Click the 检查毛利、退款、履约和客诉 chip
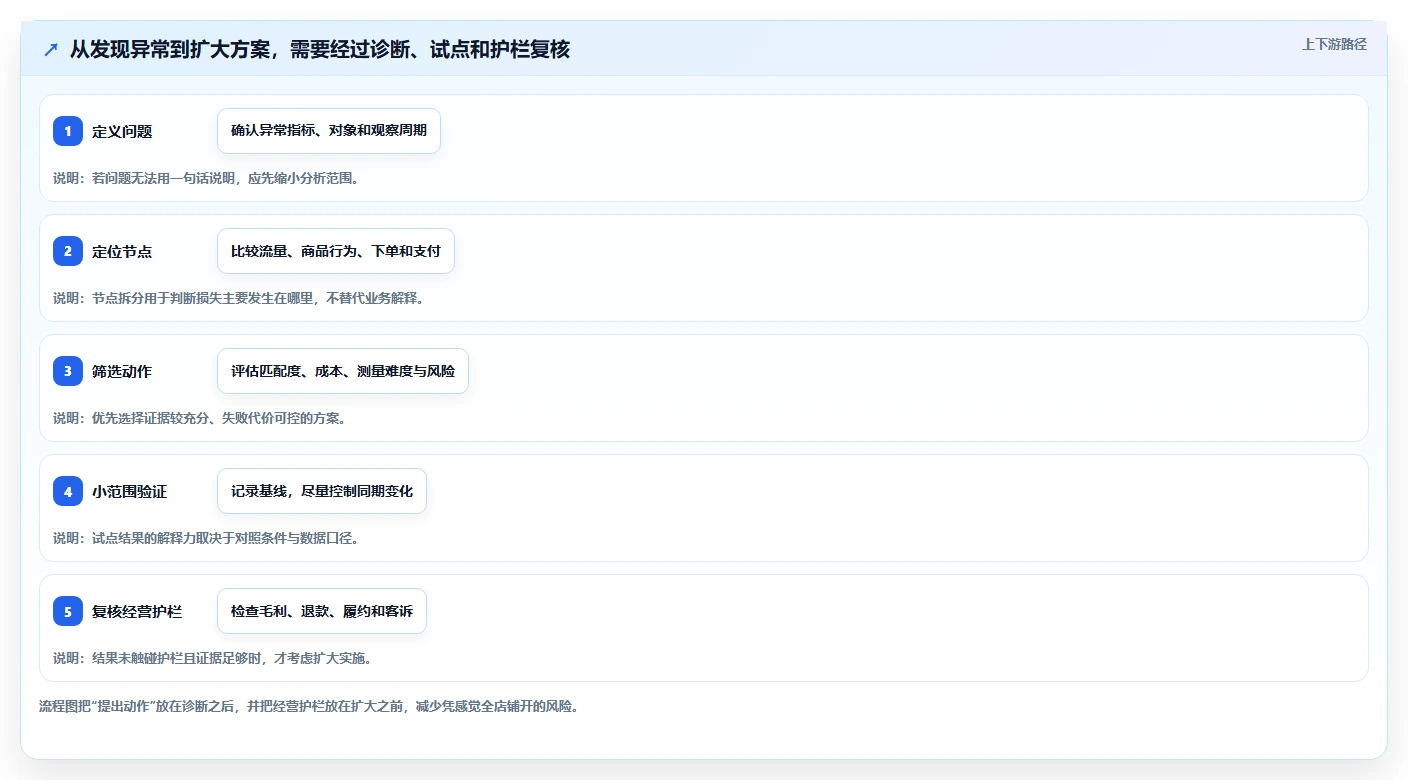The width and height of the screenshot is (1408, 780). click(x=322, y=611)
